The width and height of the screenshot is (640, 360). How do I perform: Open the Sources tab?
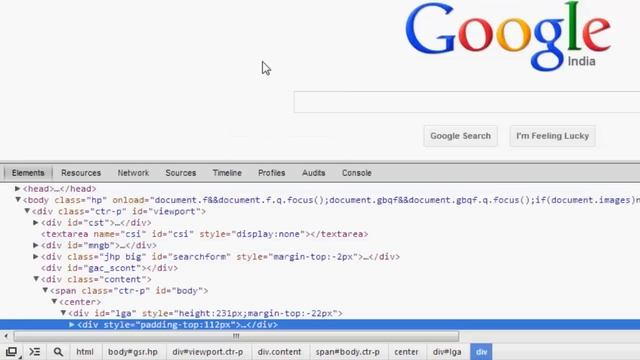(x=181, y=173)
